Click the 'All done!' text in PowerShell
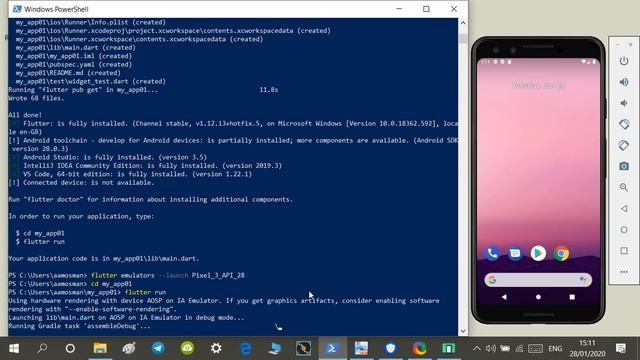Image resolution: width=640 pixels, height=360 pixels. 25,115
